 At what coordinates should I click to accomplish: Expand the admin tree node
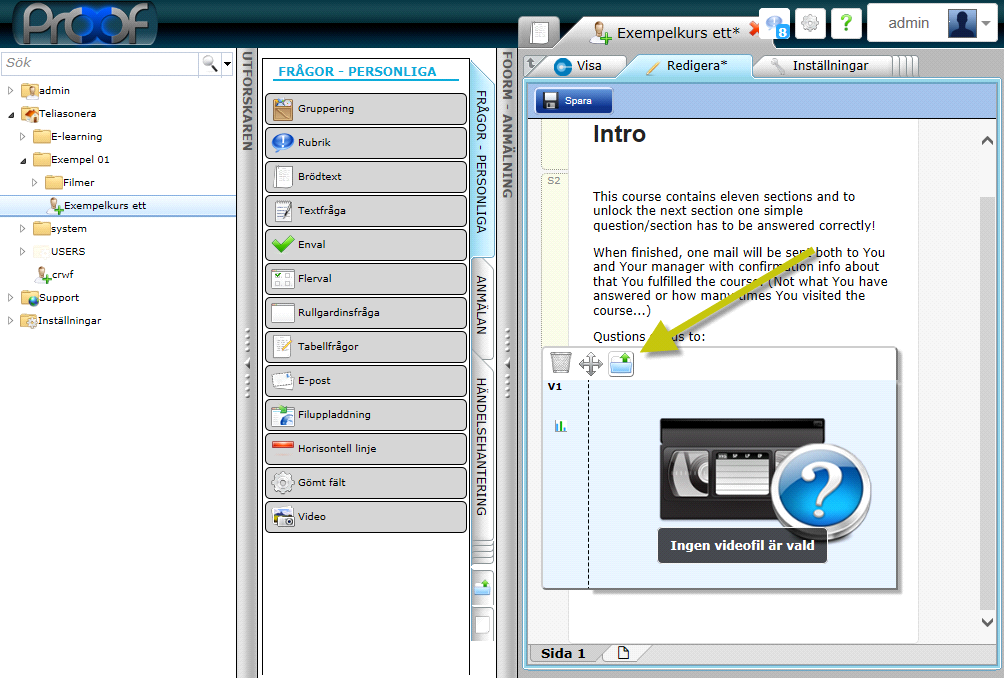coord(11,90)
